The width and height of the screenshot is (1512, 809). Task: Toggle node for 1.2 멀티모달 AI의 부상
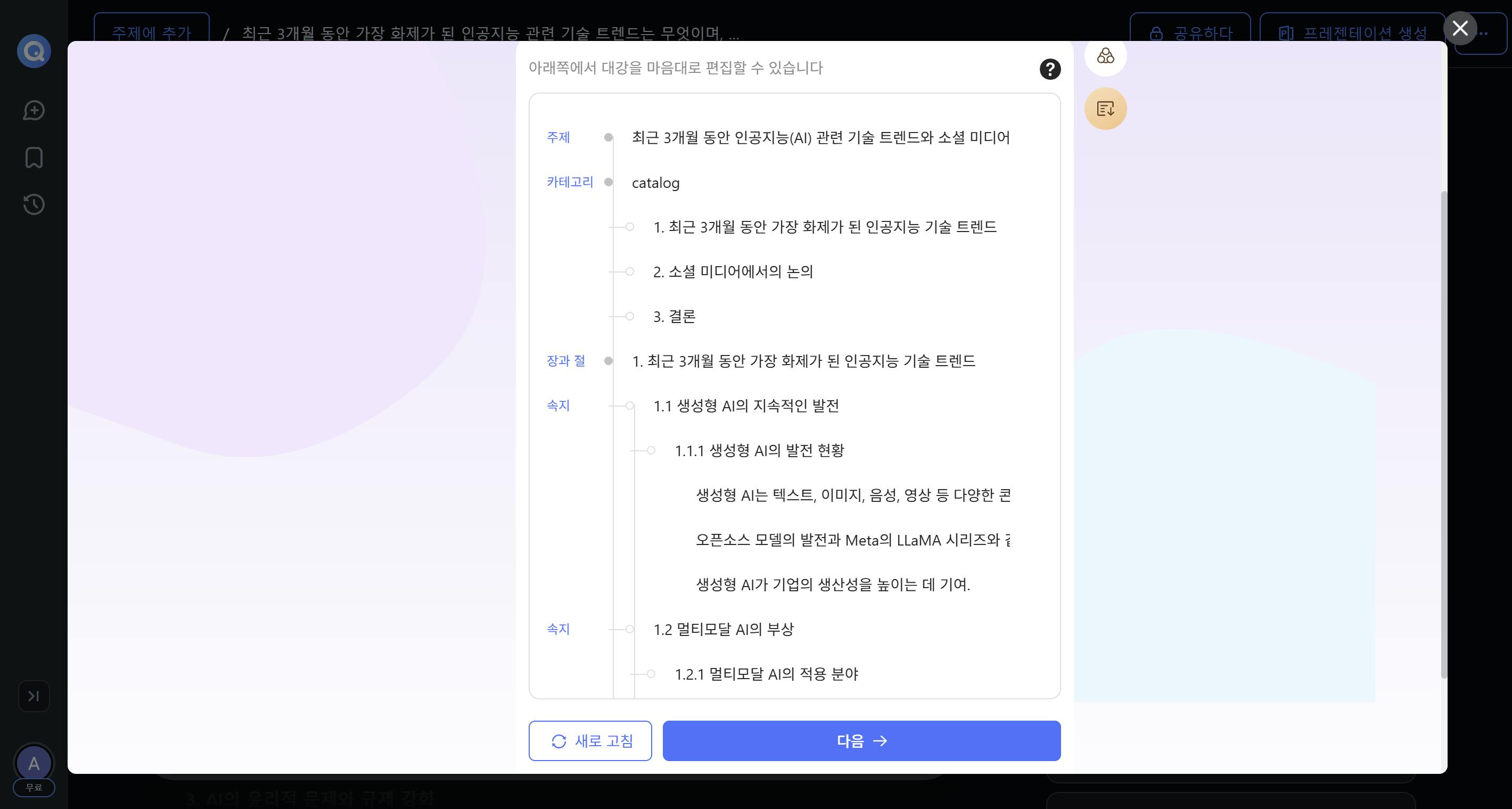coord(630,629)
